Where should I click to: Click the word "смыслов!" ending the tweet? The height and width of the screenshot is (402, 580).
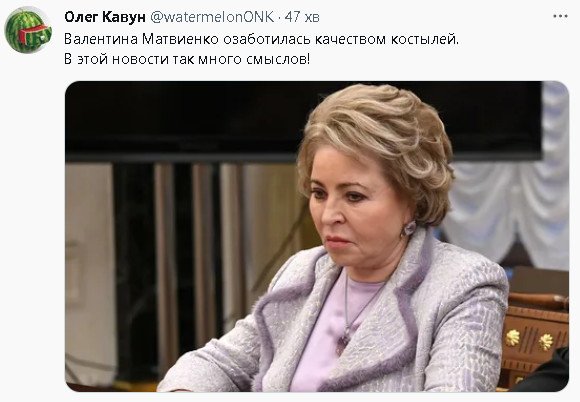[x=278, y=59]
